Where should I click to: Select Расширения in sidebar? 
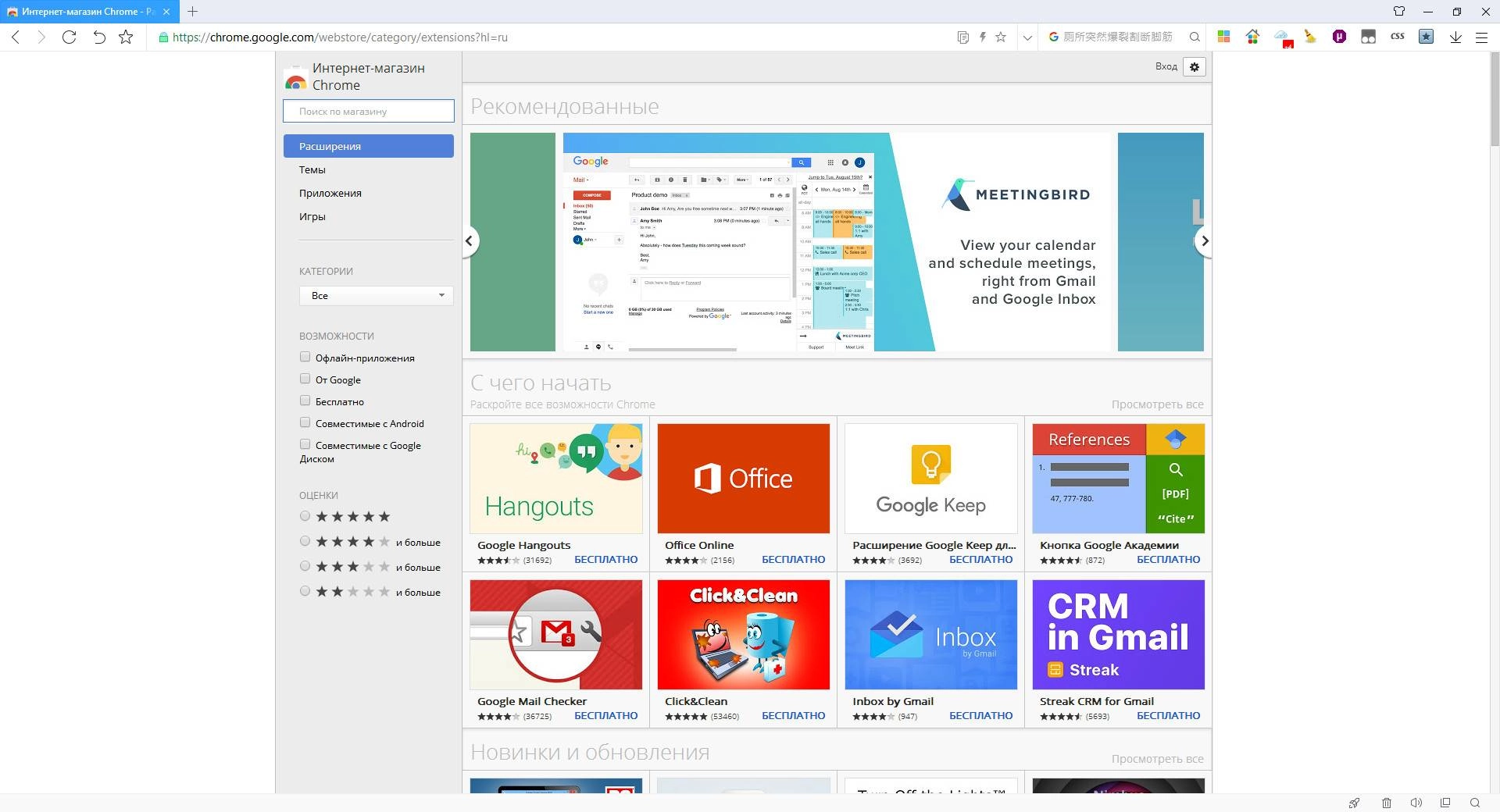pos(368,146)
